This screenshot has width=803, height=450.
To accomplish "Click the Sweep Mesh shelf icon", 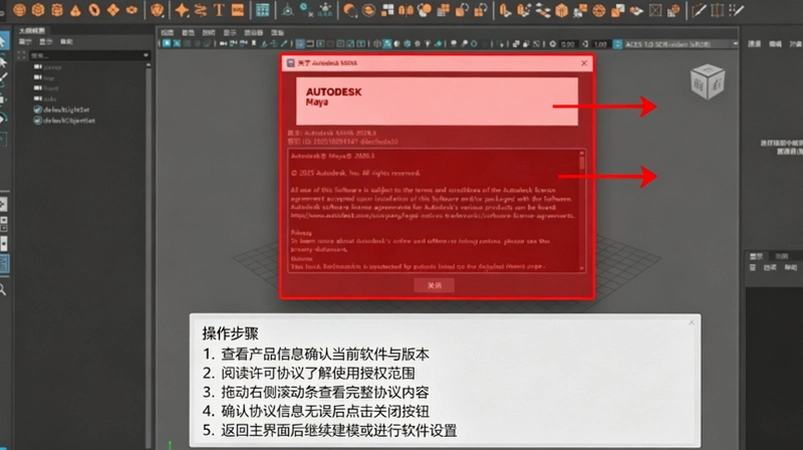I will tap(200, 10).
